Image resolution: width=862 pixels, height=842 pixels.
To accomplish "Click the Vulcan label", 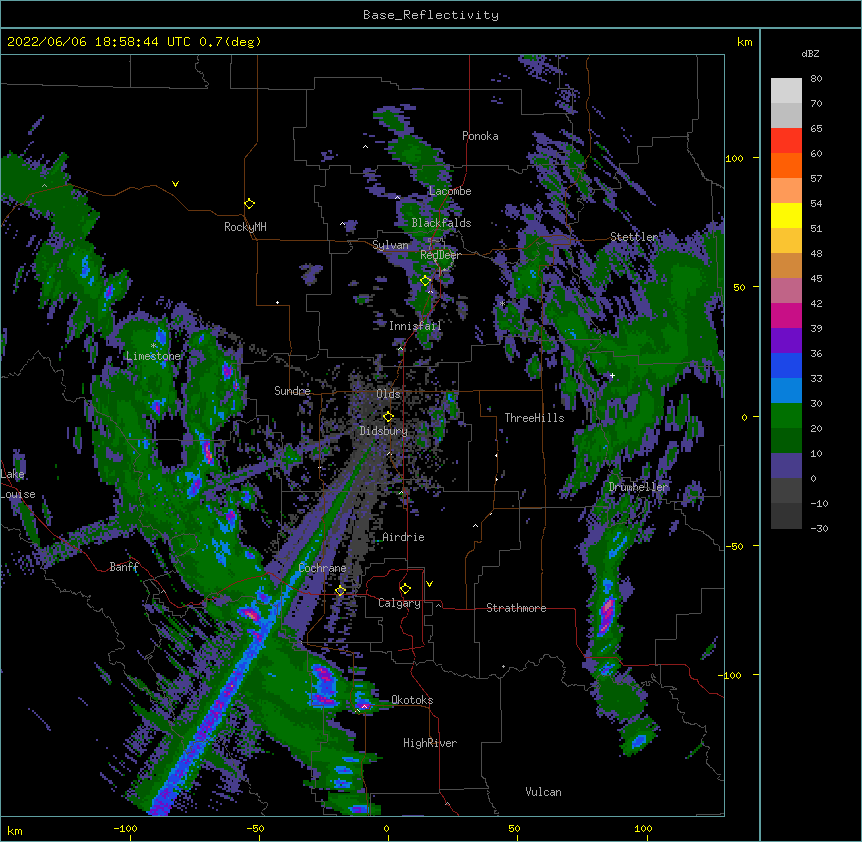I will (x=543, y=792).
